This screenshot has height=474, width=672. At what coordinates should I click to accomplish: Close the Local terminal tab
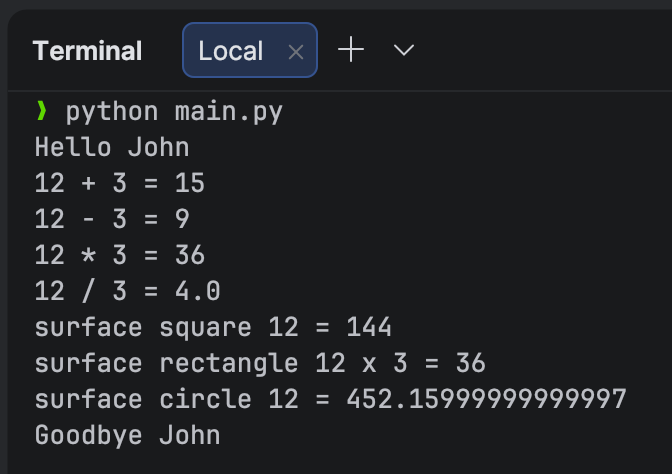click(295, 52)
